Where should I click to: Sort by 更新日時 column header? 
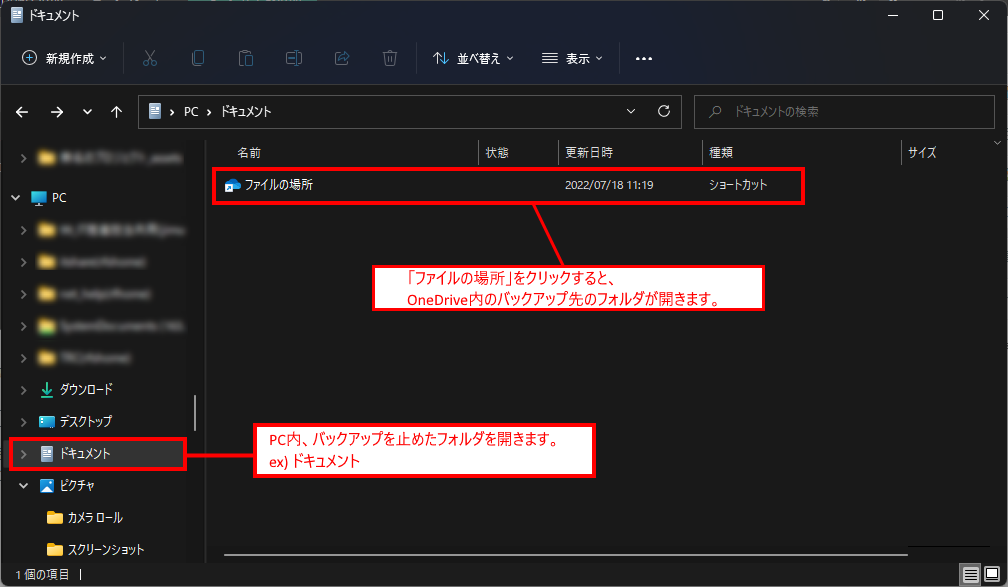point(589,153)
